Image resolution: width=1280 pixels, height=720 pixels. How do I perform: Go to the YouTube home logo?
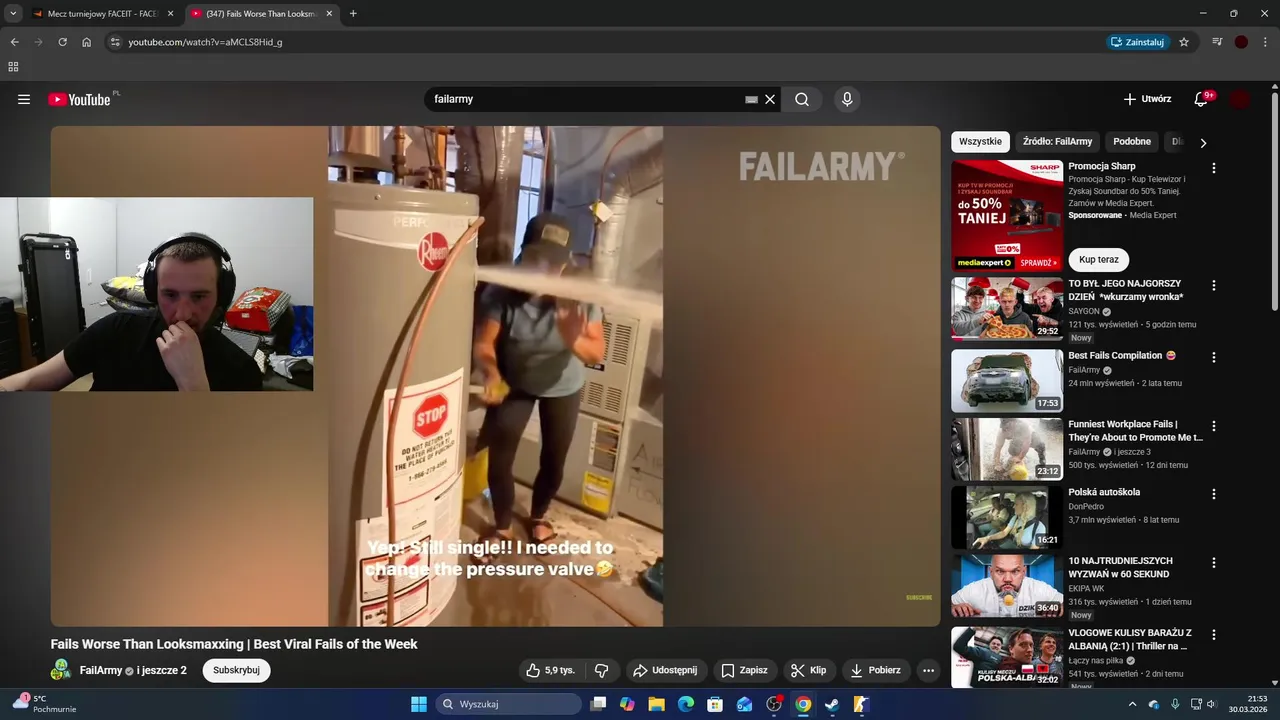click(x=79, y=99)
